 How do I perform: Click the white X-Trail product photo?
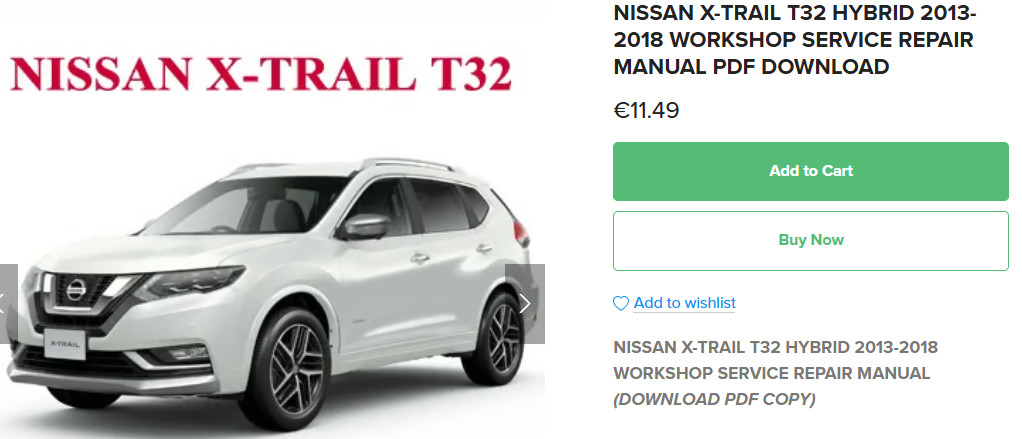pyautogui.click(x=272, y=293)
